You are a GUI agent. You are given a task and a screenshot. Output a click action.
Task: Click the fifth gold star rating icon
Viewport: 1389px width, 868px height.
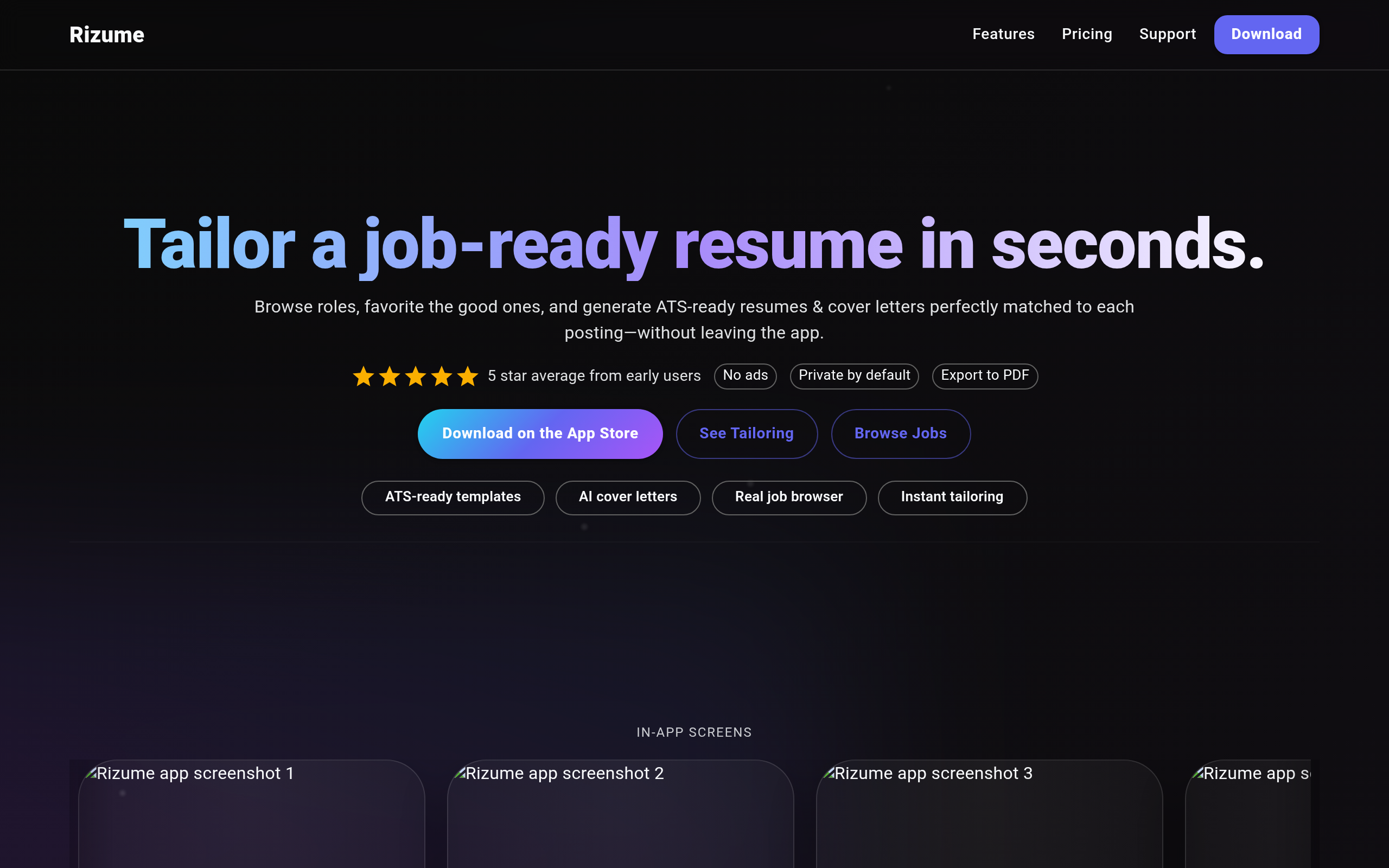(x=467, y=376)
